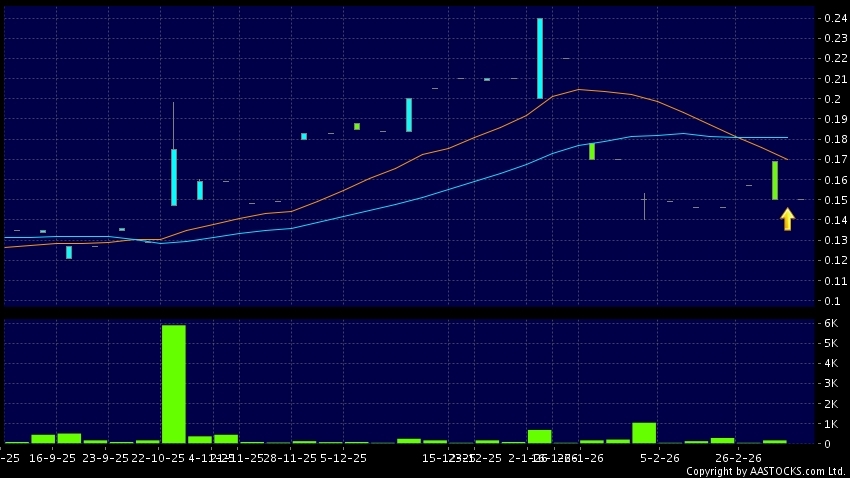This screenshot has height=478, width=850.
Task: Click the green candle just below 0.18 after the peak
Action: [592, 151]
